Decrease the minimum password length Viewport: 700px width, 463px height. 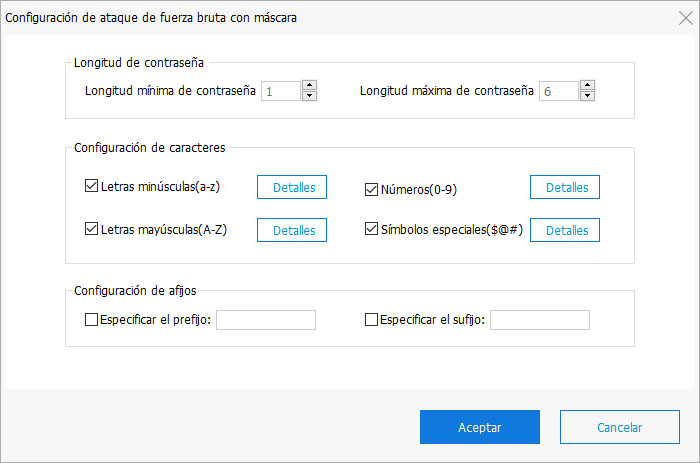309,96
